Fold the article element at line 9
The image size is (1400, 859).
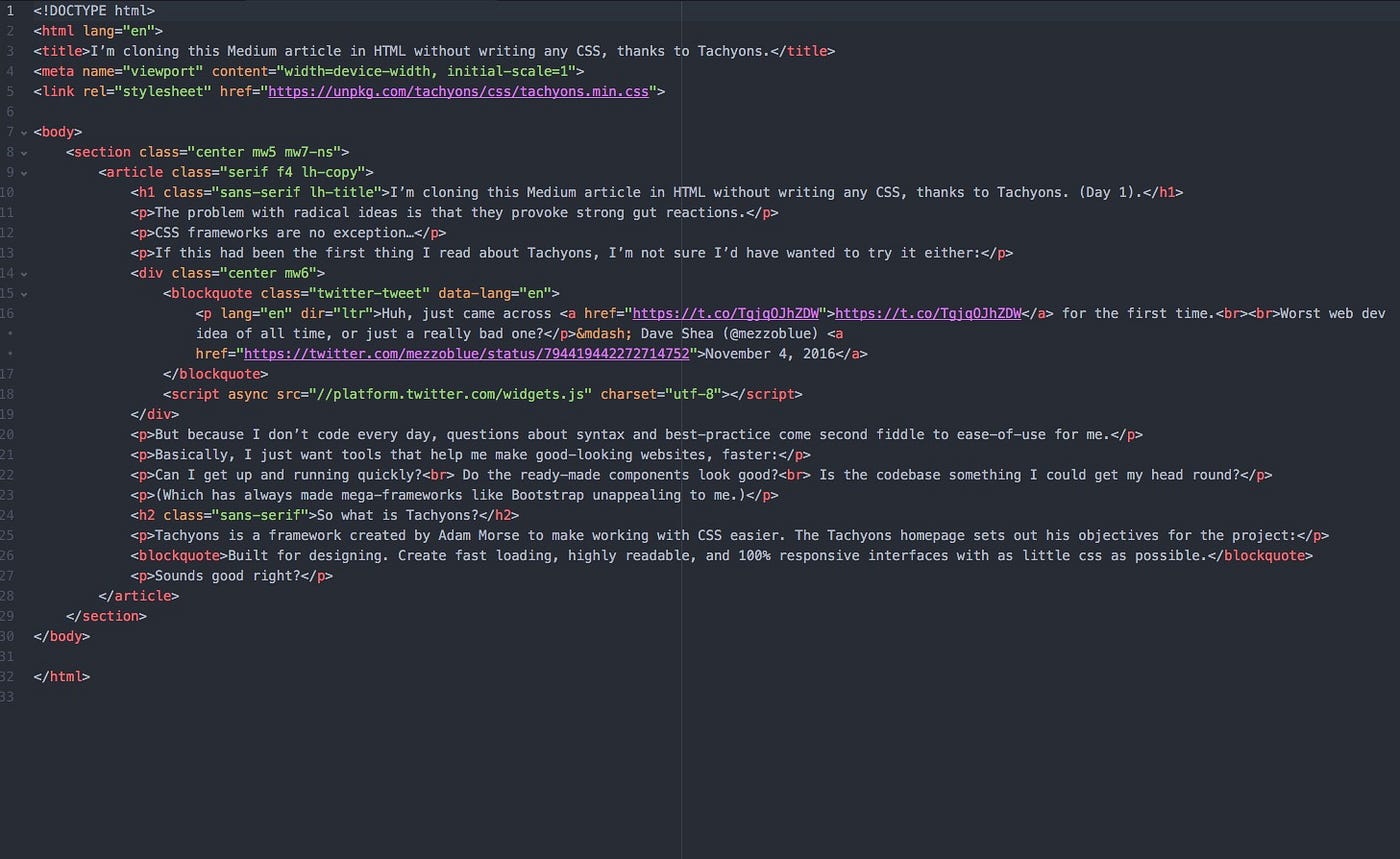(x=23, y=172)
